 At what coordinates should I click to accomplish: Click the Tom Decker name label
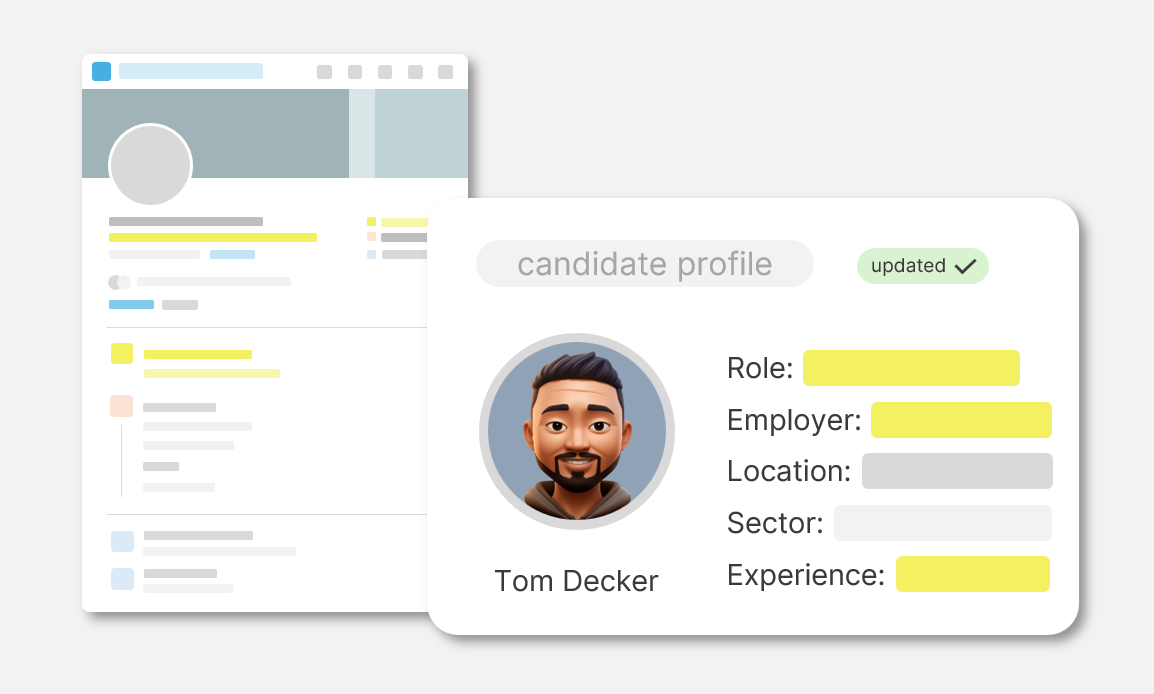pyautogui.click(x=576, y=581)
